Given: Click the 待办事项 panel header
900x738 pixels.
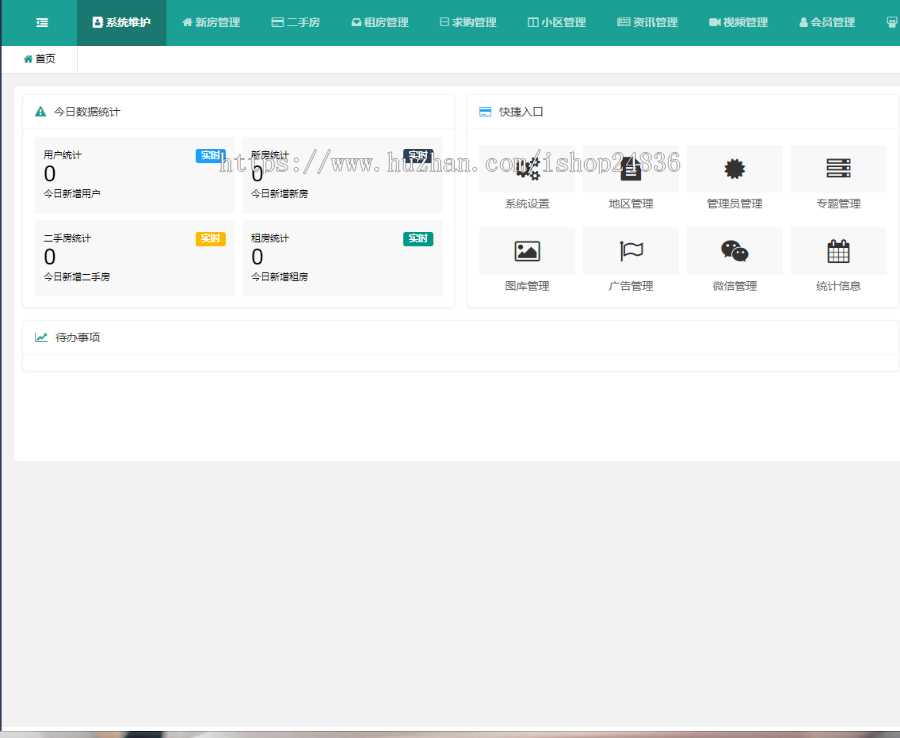Looking at the screenshot, I should pos(78,338).
